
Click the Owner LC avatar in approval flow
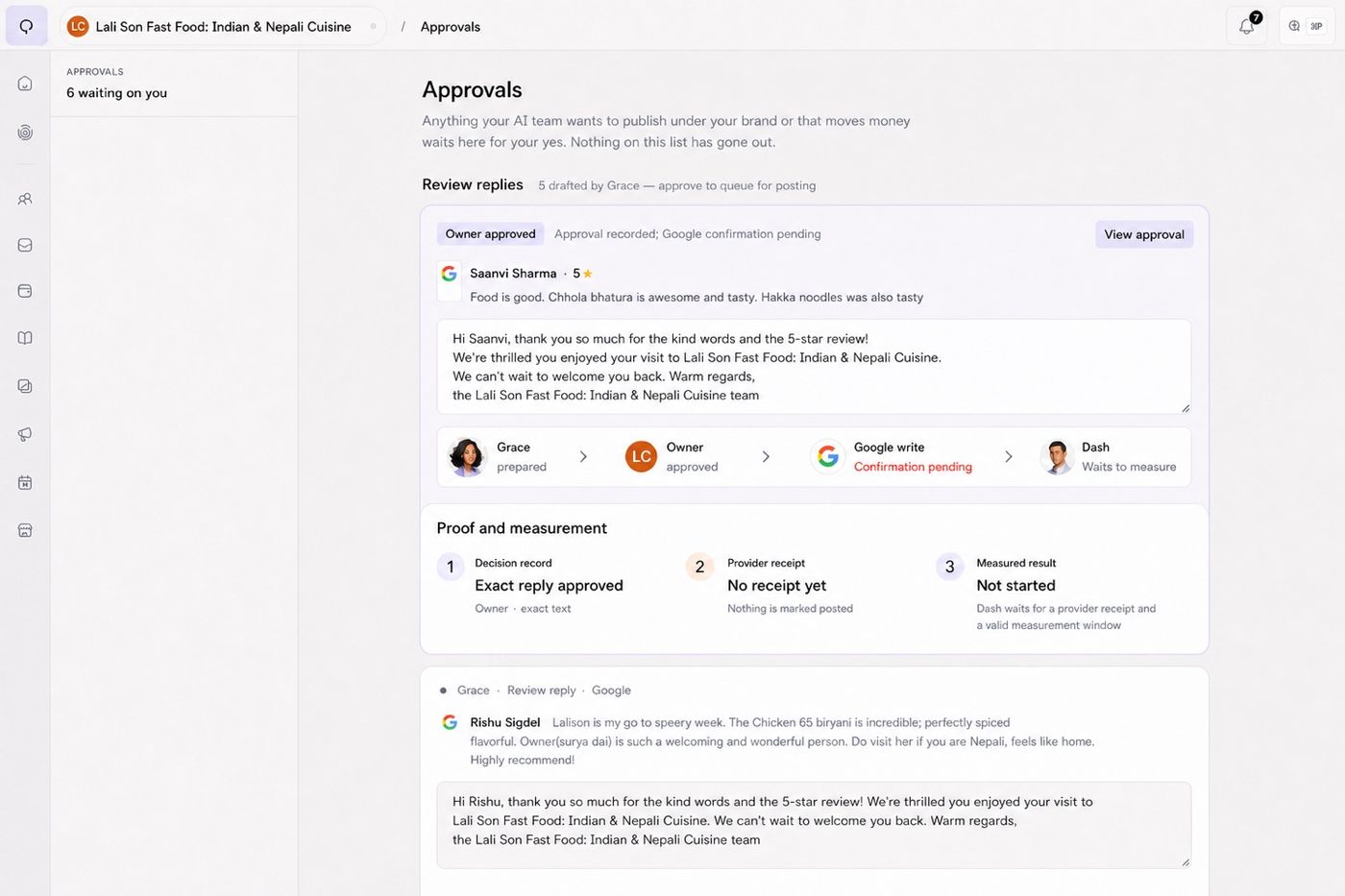pyautogui.click(x=641, y=457)
